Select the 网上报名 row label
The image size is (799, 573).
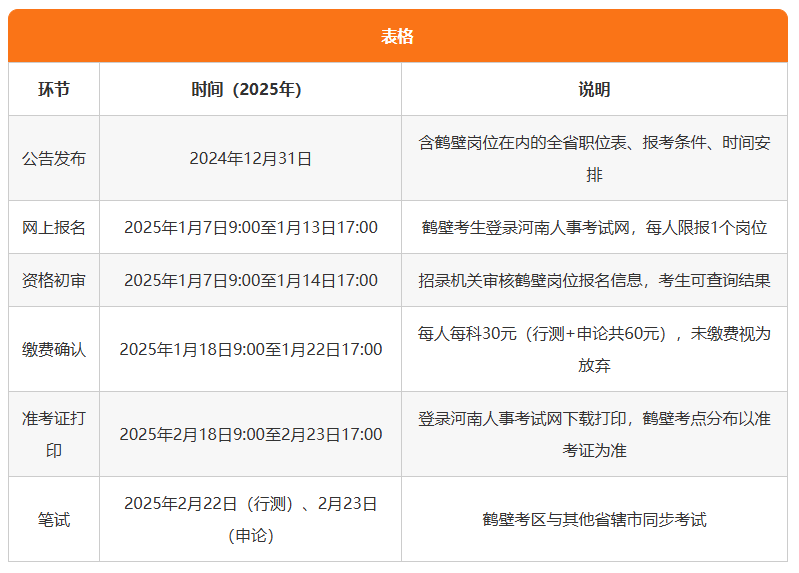pyautogui.click(x=54, y=227)
